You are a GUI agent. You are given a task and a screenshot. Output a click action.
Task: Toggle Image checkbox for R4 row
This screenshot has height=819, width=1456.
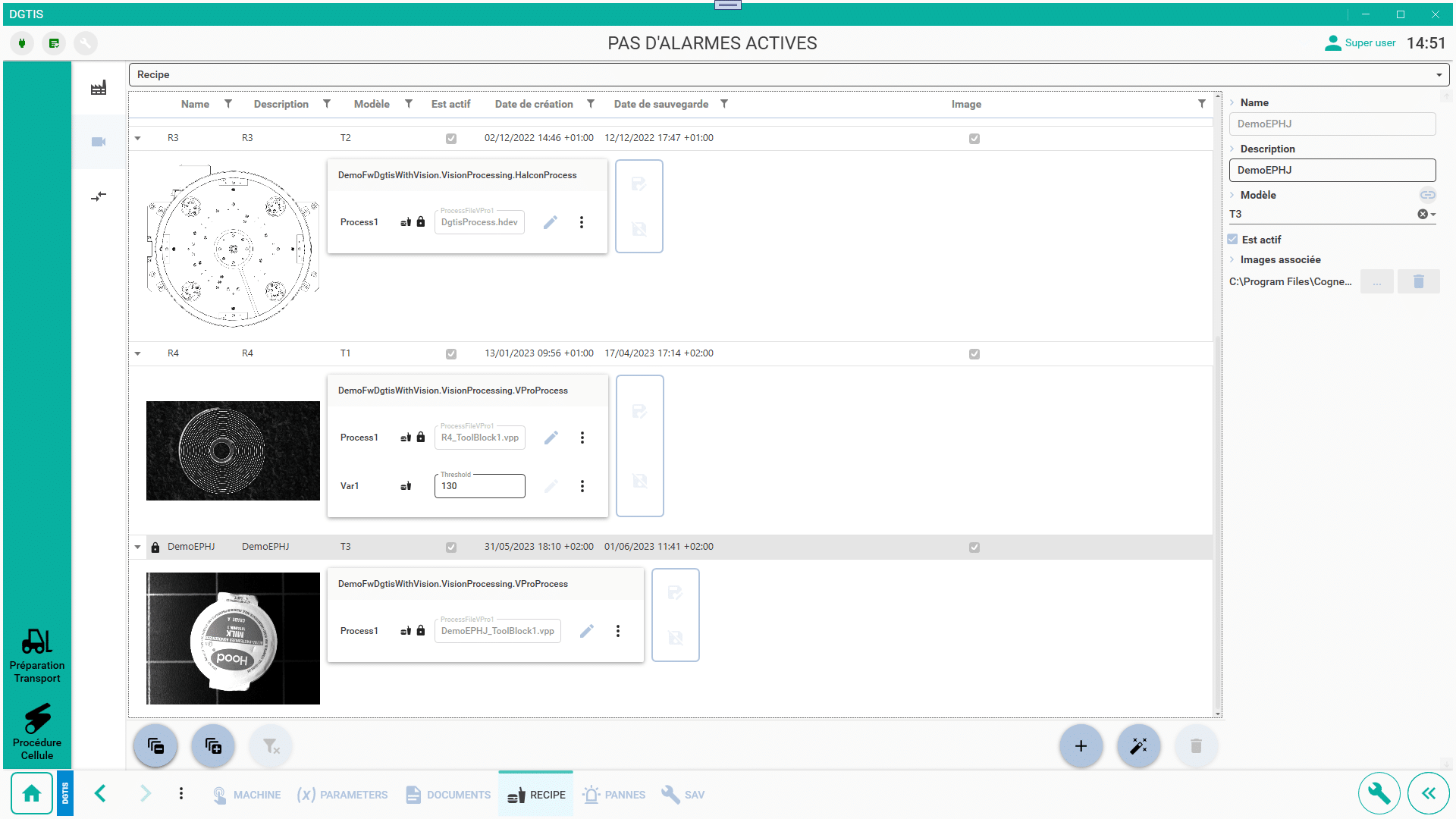pyautogui.click(x=974, y=354)
